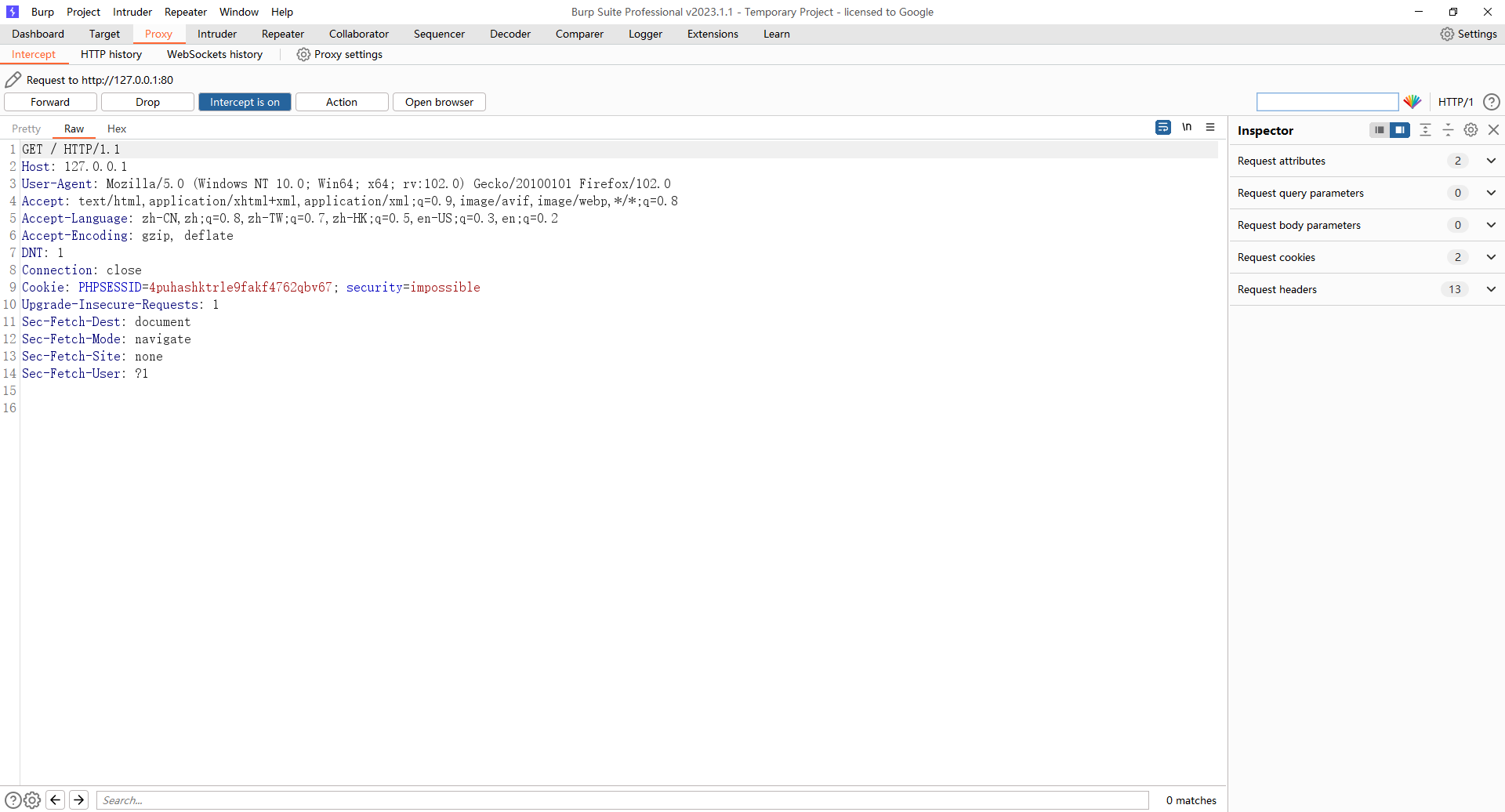Open the Window menu
This screenshot has height=812, width=1505.
(239, 12)
